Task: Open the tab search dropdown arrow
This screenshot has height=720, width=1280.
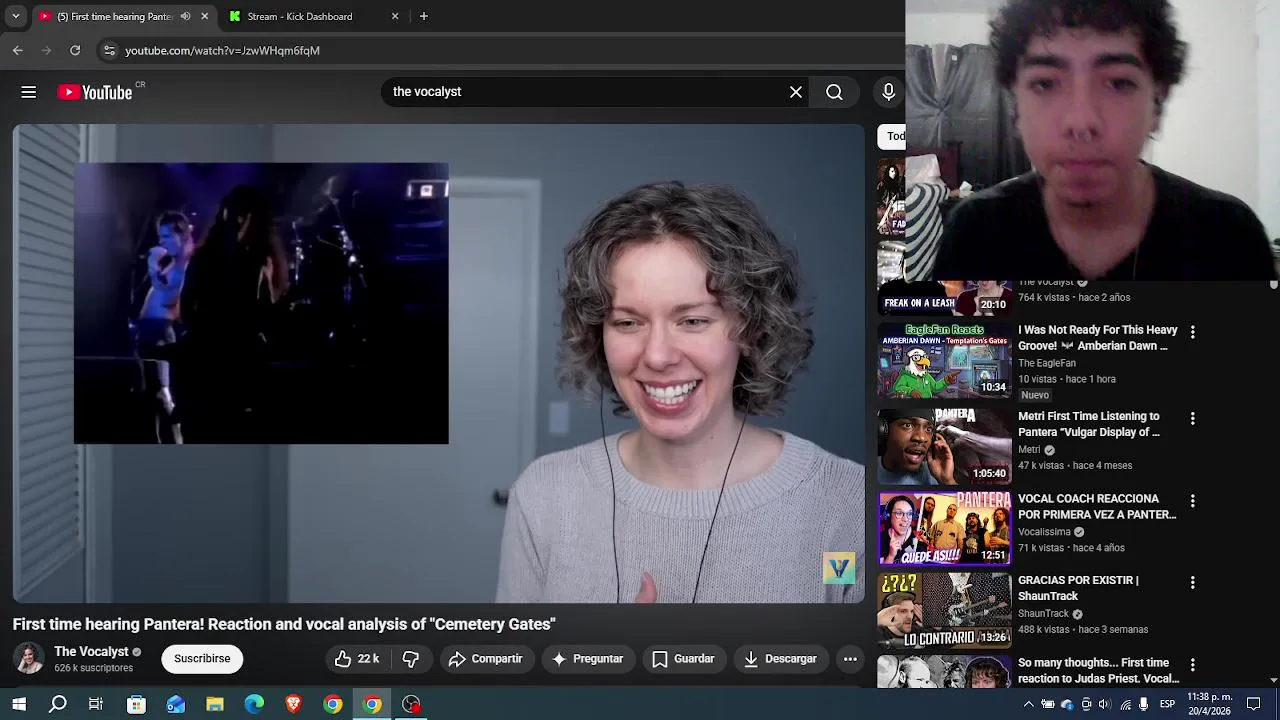Action: [x=15, y=16]
